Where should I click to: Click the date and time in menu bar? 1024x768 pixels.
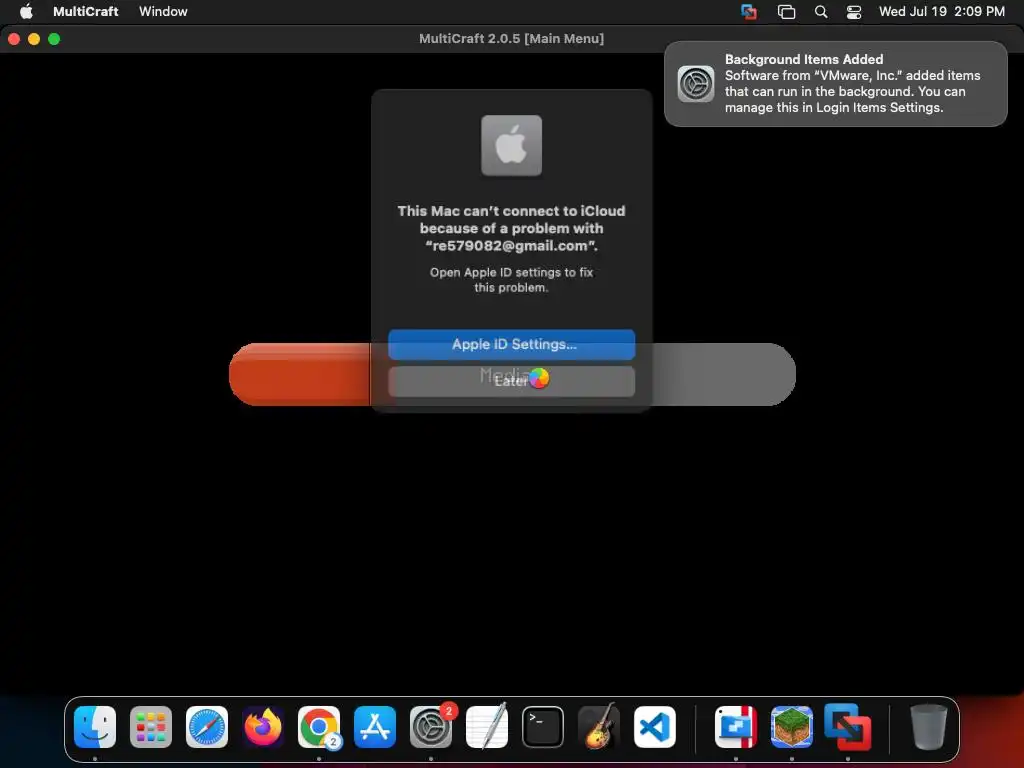pyautogui.click(x=941, y=11)
